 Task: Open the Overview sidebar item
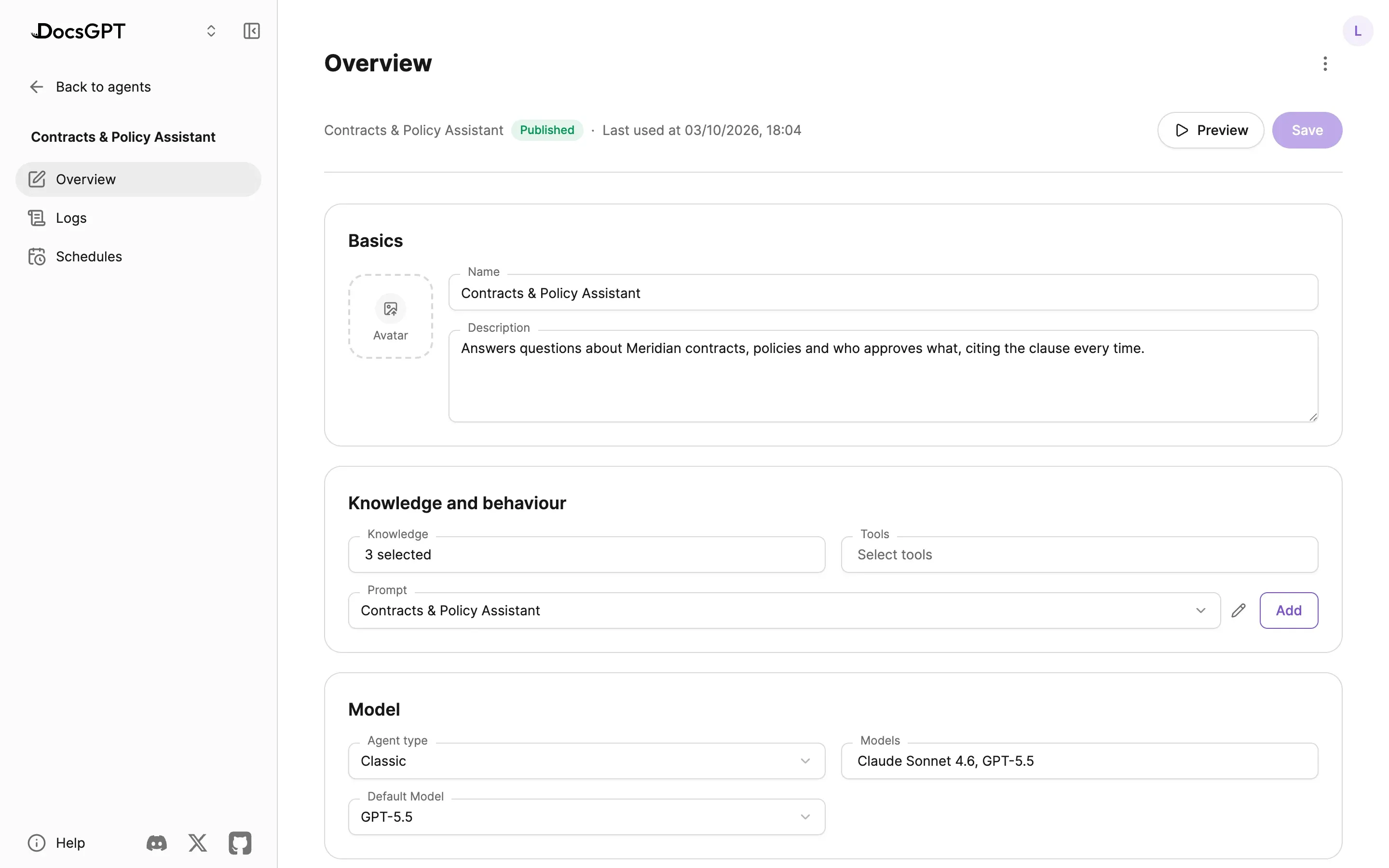tap(138, 179)
